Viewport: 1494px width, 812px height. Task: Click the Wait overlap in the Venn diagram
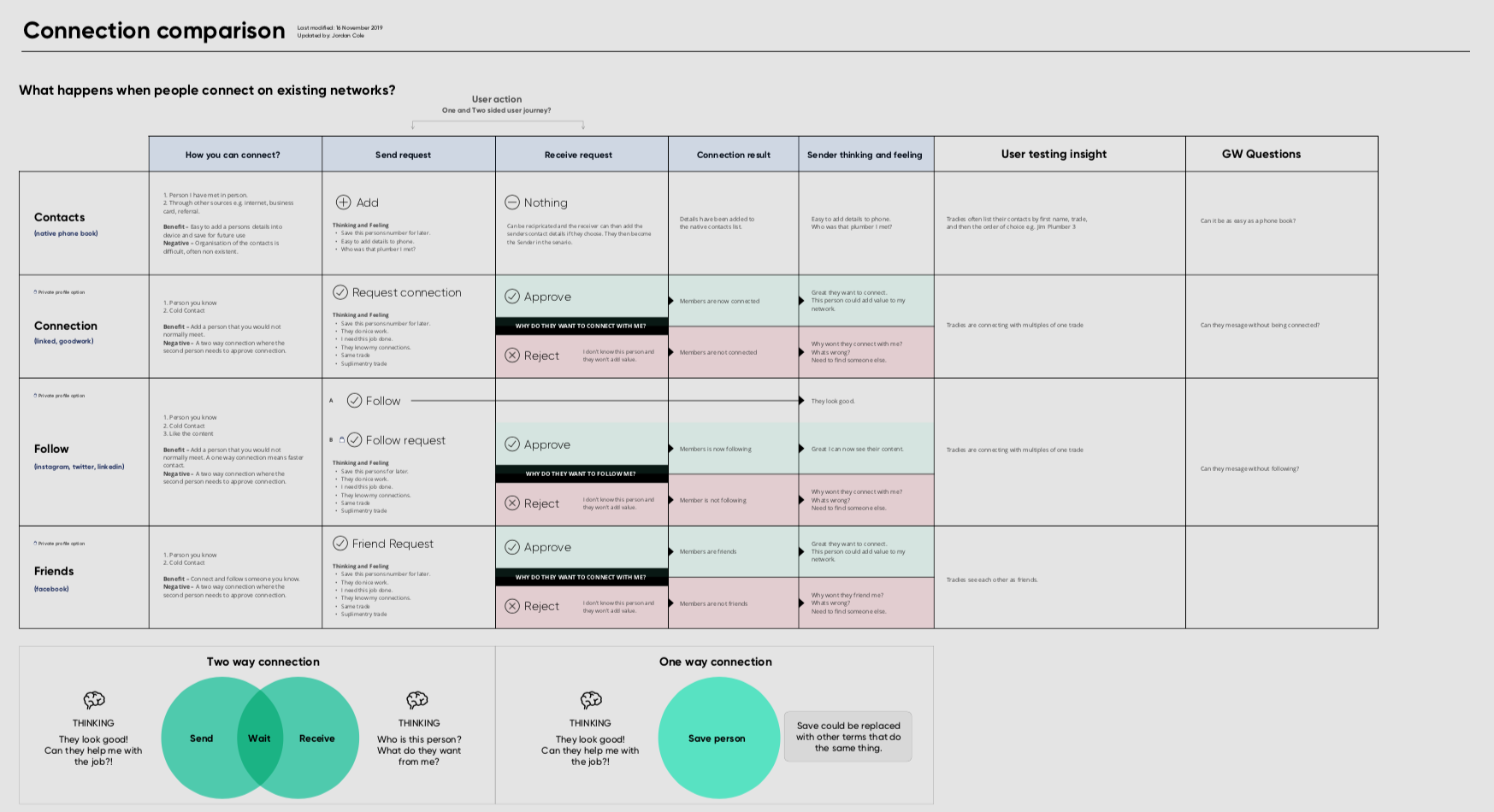(259, 738)
